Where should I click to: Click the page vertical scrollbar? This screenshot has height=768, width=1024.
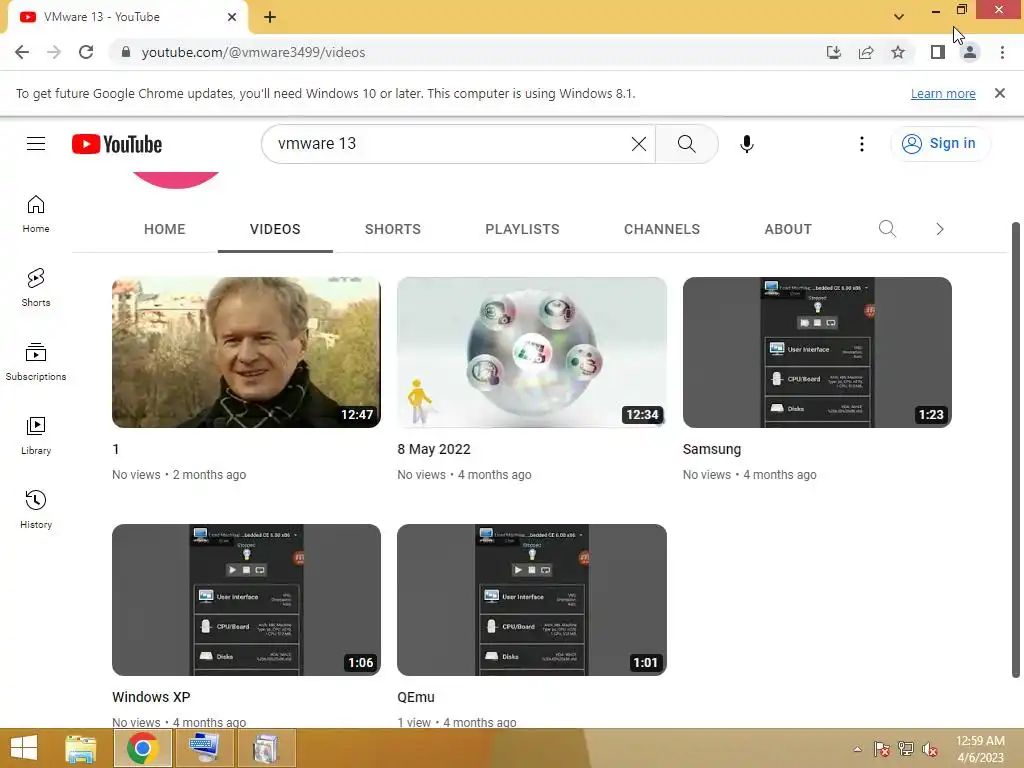click(x=1016, y=451)
